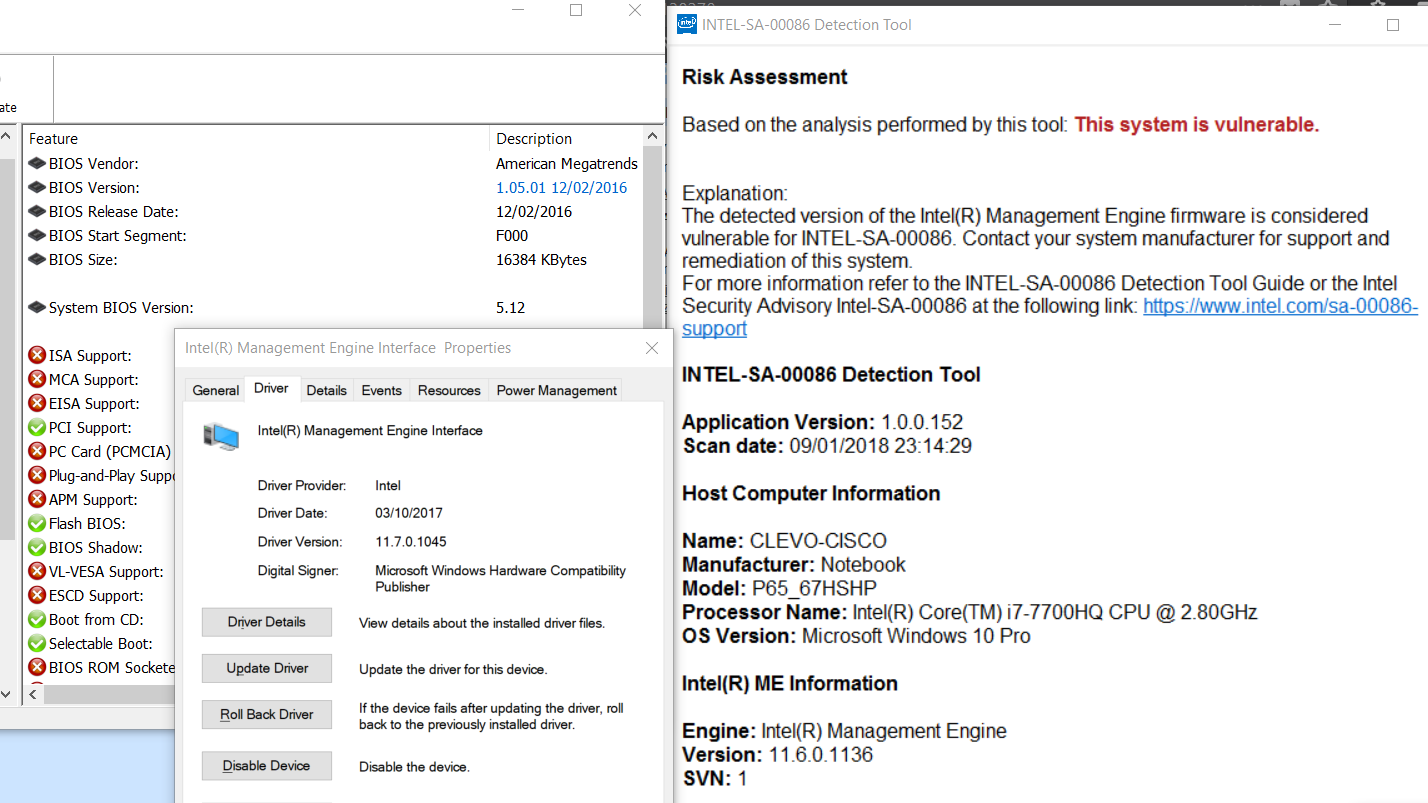Click the Risk Assessment heading
Screen dimensions: 1428x803
765,77
